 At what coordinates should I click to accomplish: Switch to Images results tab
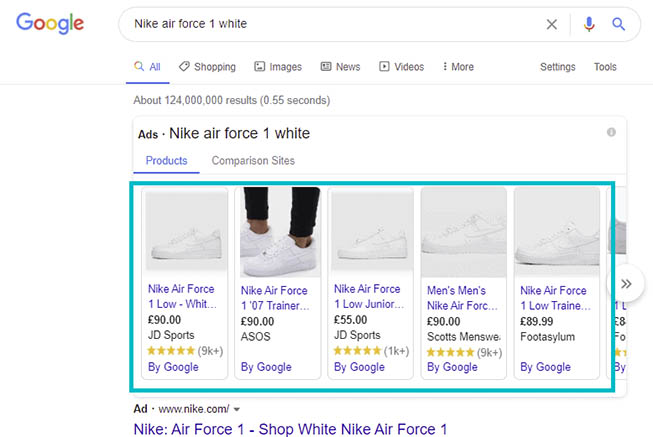tap(277, 67)
